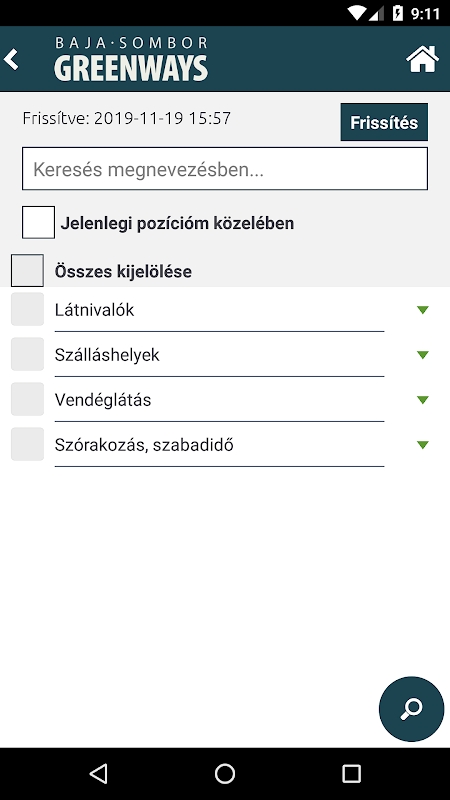
Task: Tap the back arrow in header
Action: 11,59
